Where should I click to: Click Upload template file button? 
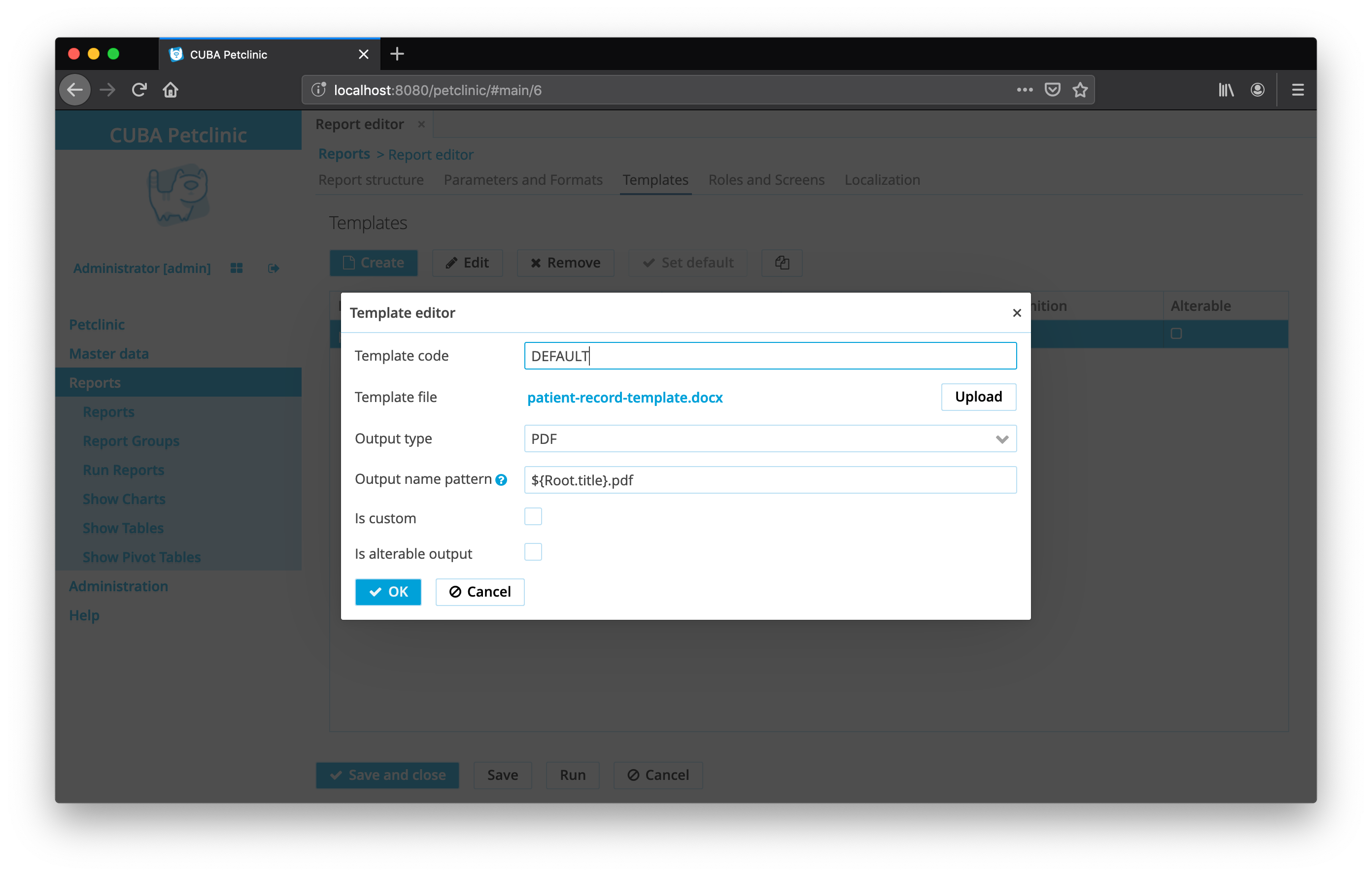click(978, 397)
